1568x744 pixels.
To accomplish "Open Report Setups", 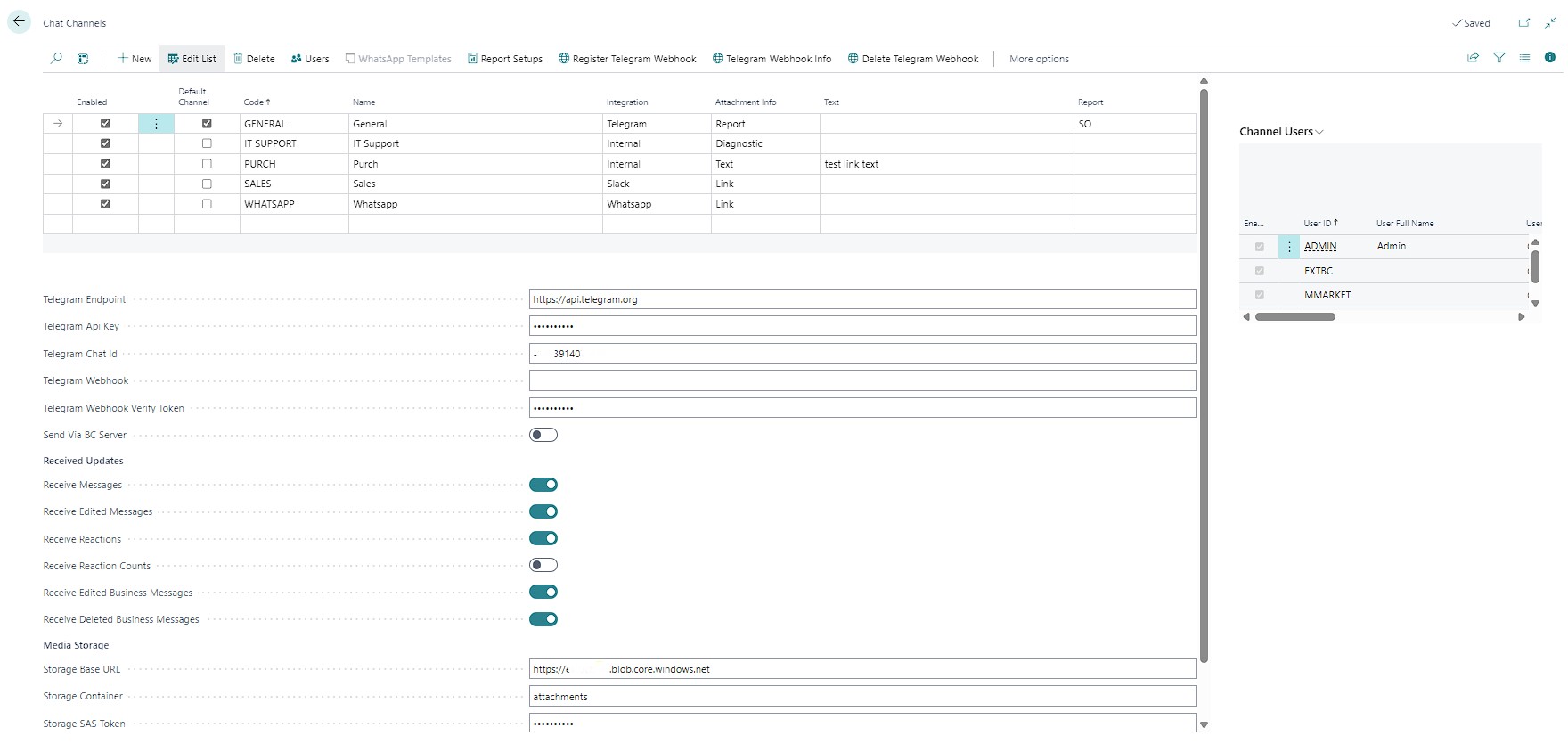I will pos(505,59).
